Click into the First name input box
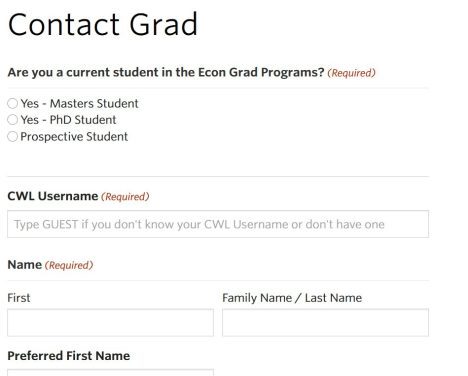468x376 pixels. [x=110, y=322]
